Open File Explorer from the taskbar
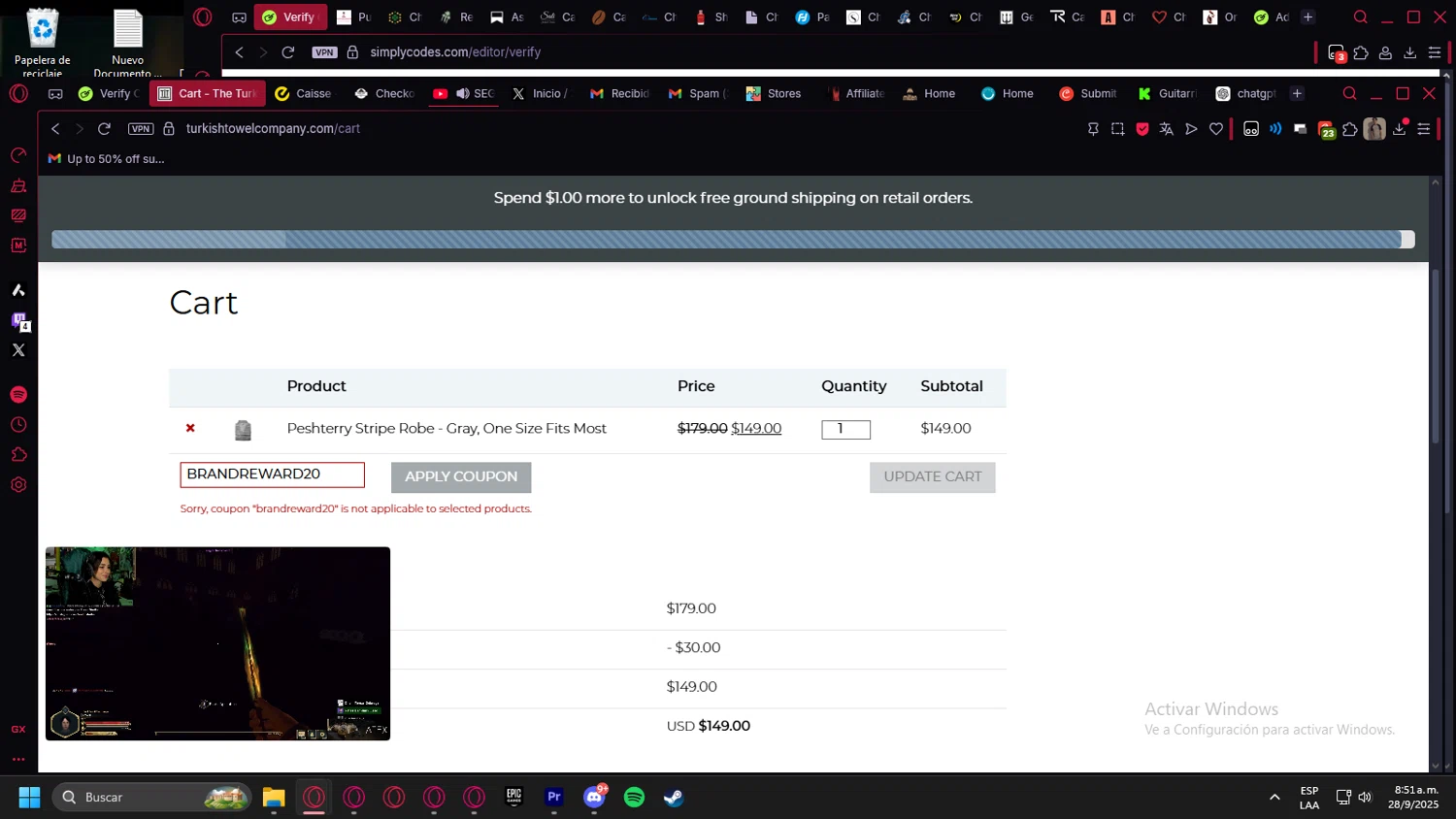The image size is (1456, 819). coord(274,798)
